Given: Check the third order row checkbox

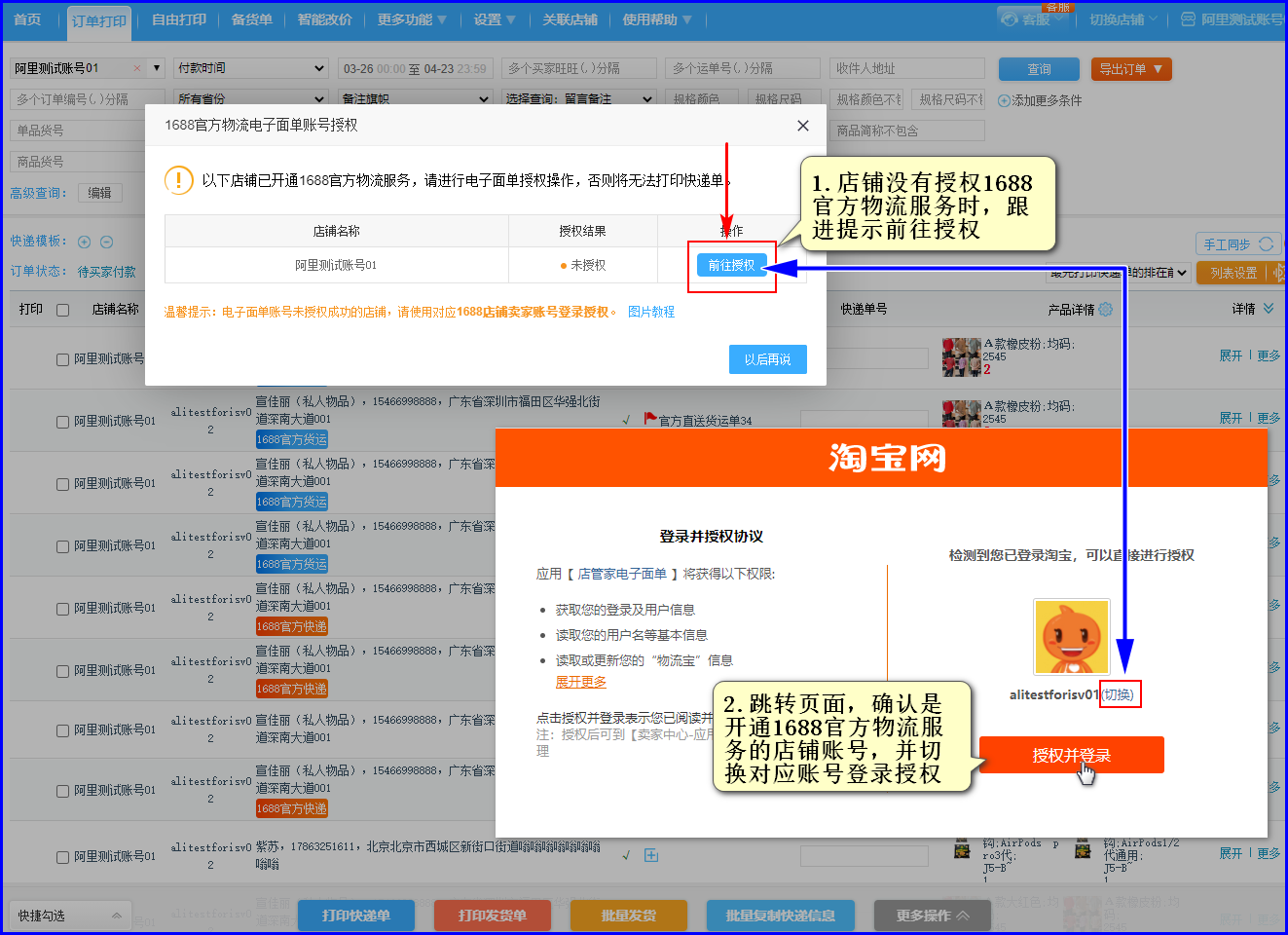Looking at the screenshot, I should 62,484.
